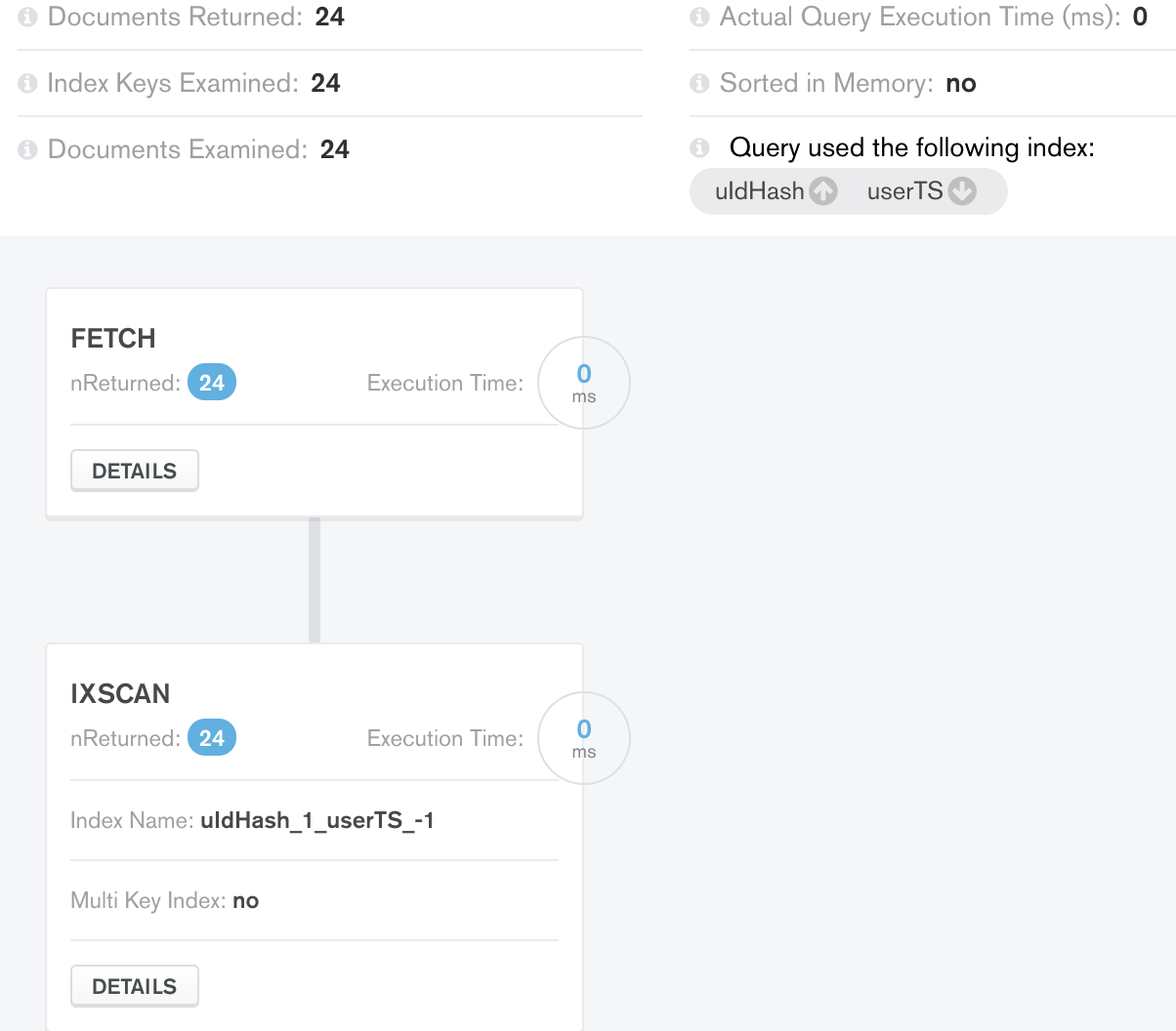Image resolution: width=1176 pixels, height=1031 pixels.
Task: Click IXSCAN execution time 0 ms circle
Action: click(584, 738)
